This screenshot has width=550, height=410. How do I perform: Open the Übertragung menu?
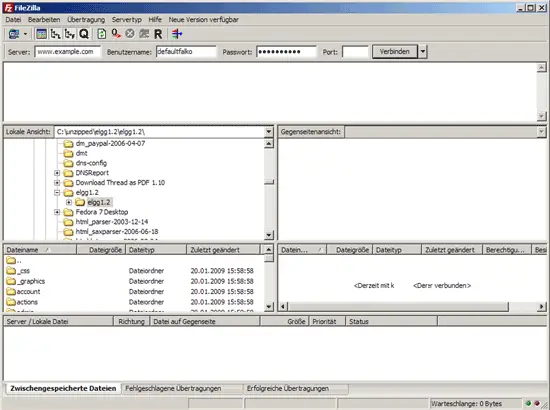[86, 20]
